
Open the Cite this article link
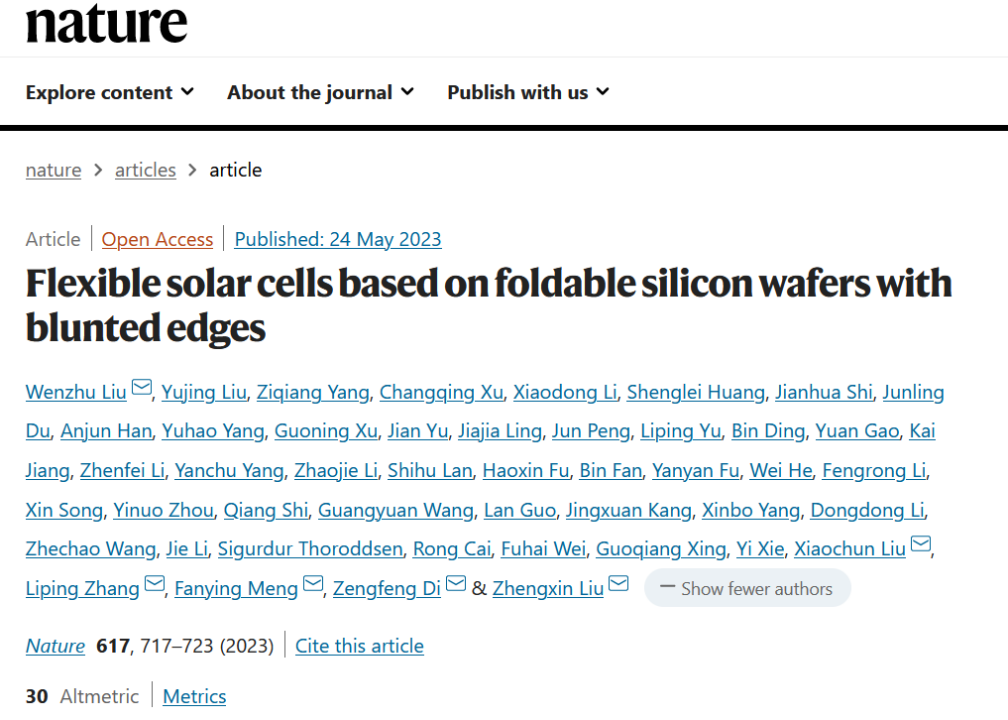pos(359,646)
